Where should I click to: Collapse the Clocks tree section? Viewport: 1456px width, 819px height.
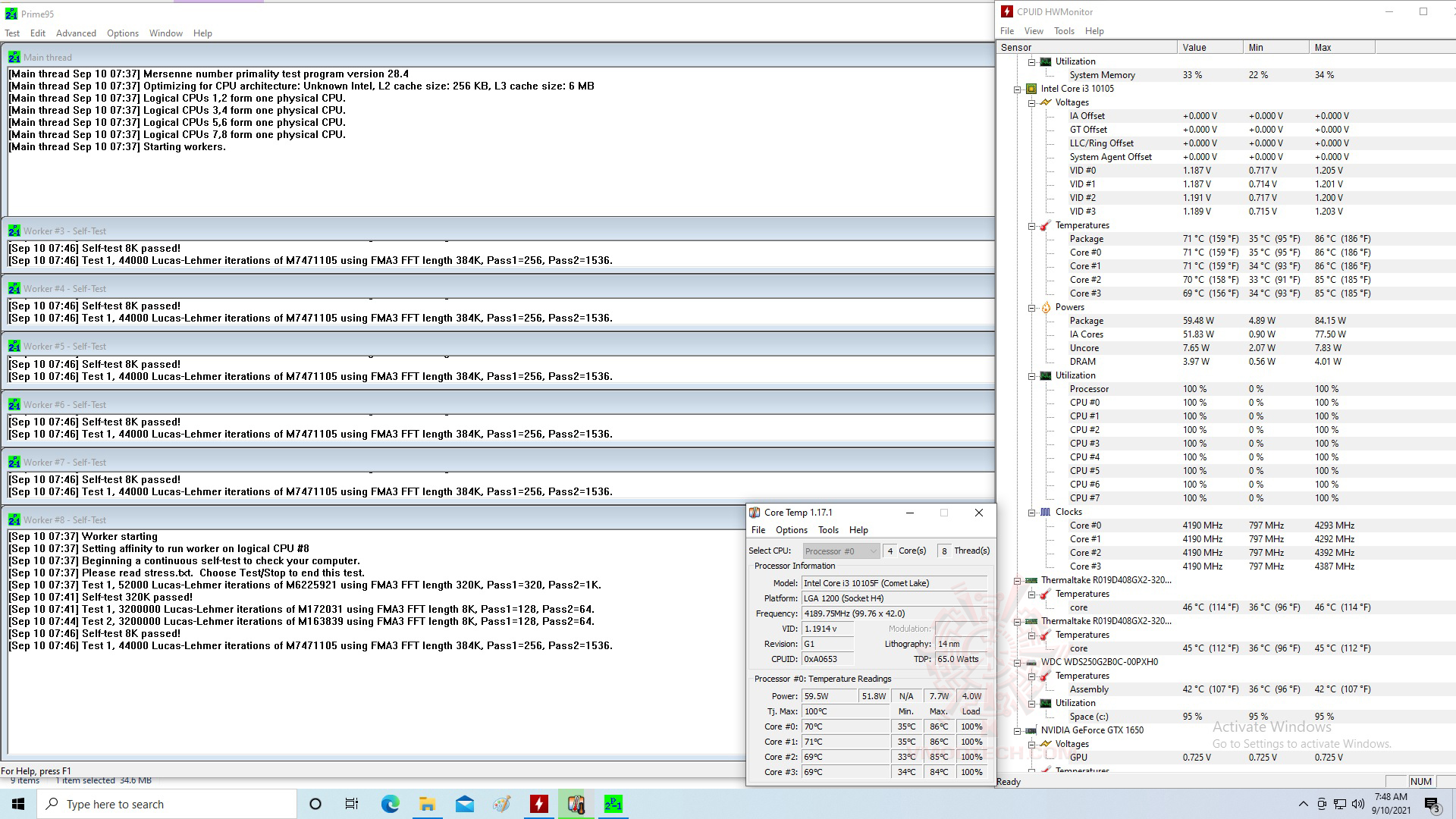(1031, 512)
